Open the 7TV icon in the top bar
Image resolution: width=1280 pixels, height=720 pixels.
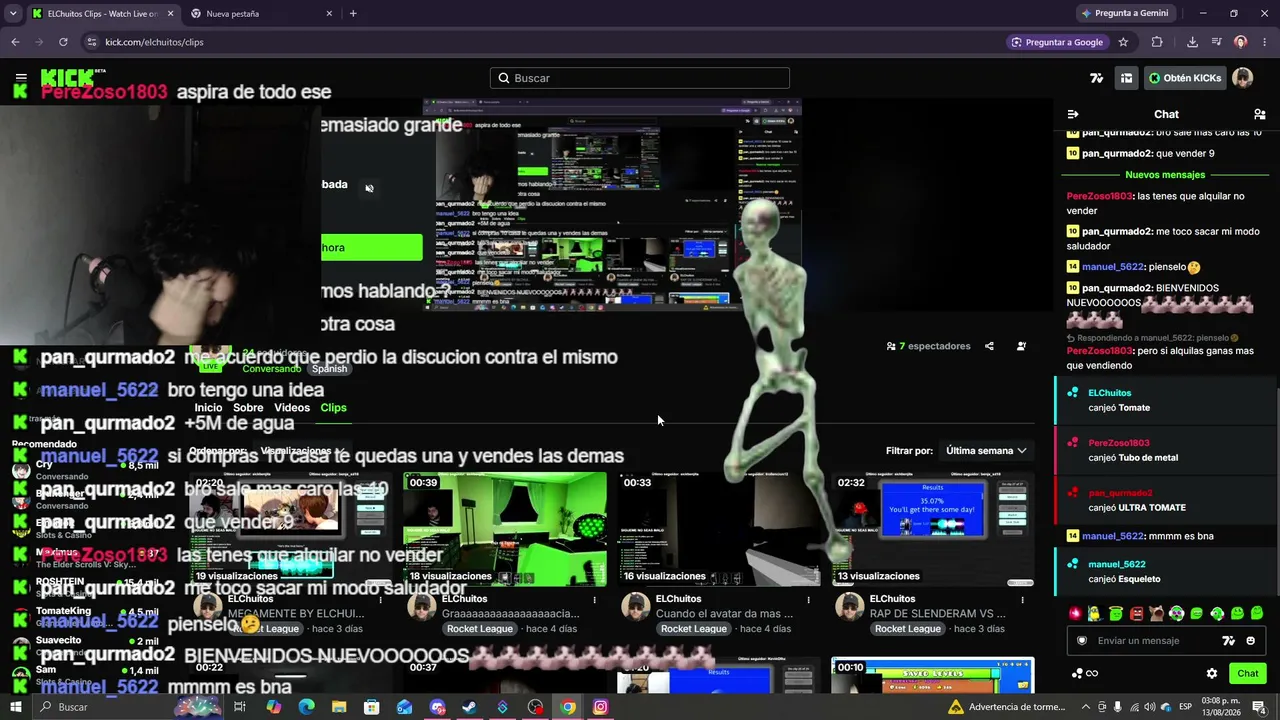1097,78
